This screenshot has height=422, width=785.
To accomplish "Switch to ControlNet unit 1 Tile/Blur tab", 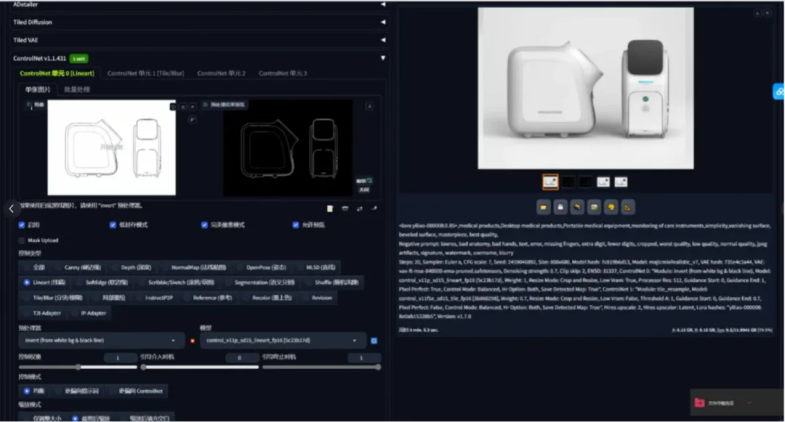I will click(145, 73).
